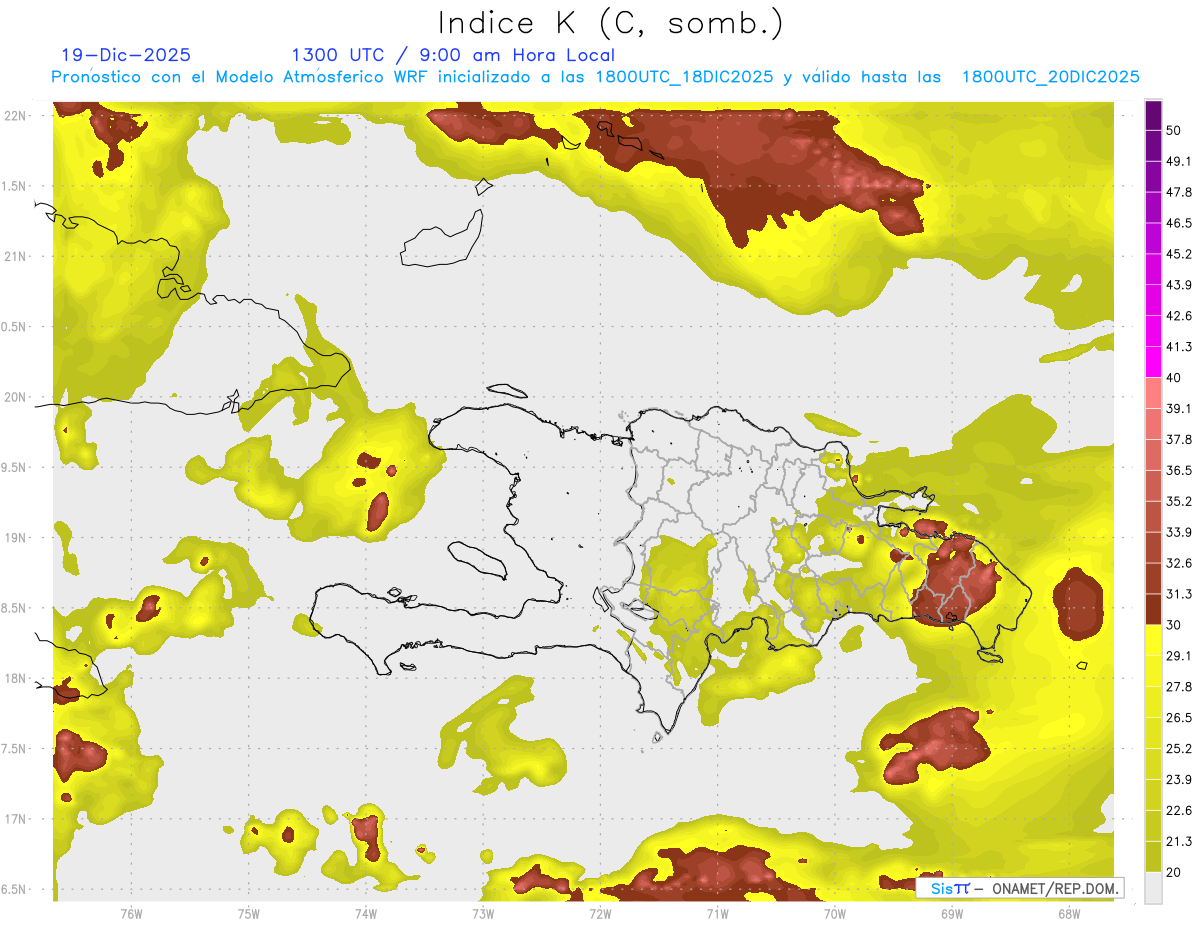The width and height of the screenshot is (1200, 927).
Task: Click the latitude axis label '22N'
Action: [16, 116]
